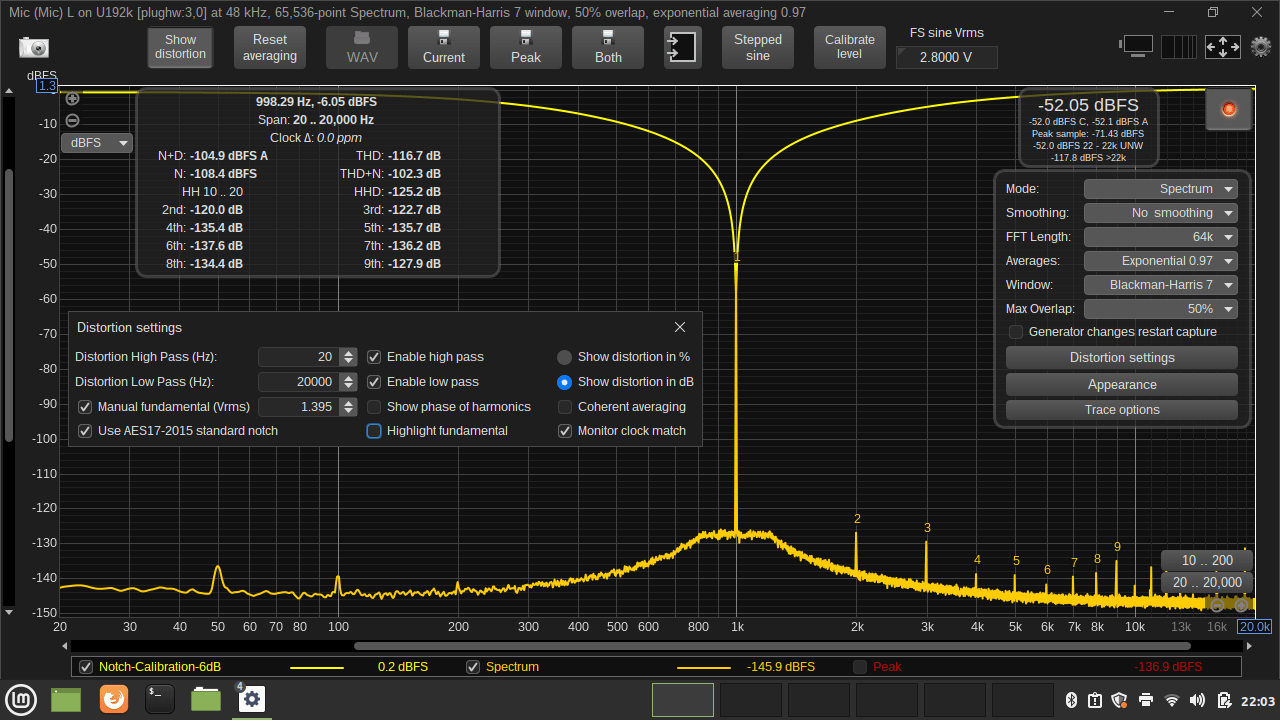The width and height of the screenshot is (1280, 720).
Task: Click the red record button
Action: coord(1229,109)
